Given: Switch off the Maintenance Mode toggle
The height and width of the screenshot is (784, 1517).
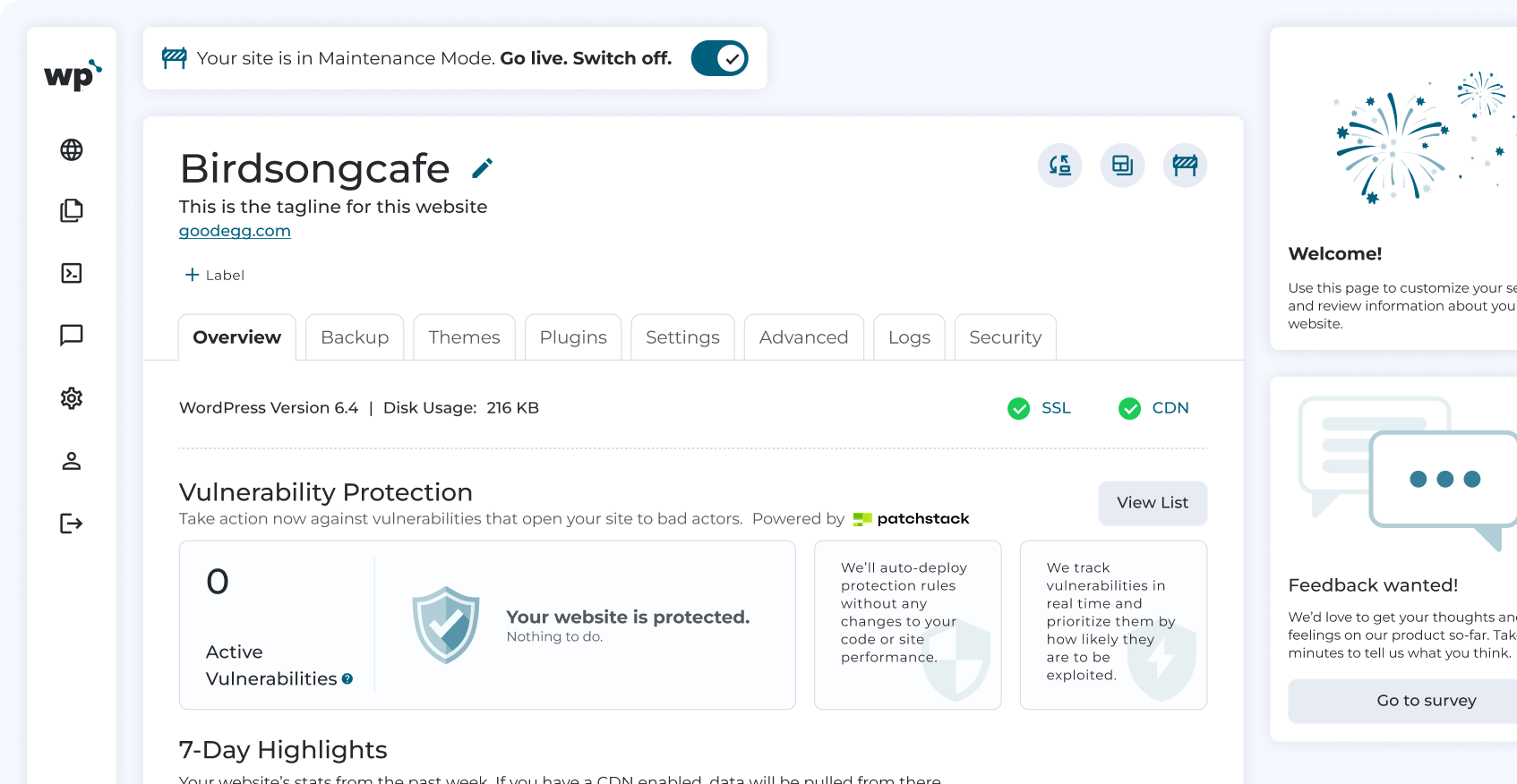Looking at the screenshot, I should click(719, 59).
